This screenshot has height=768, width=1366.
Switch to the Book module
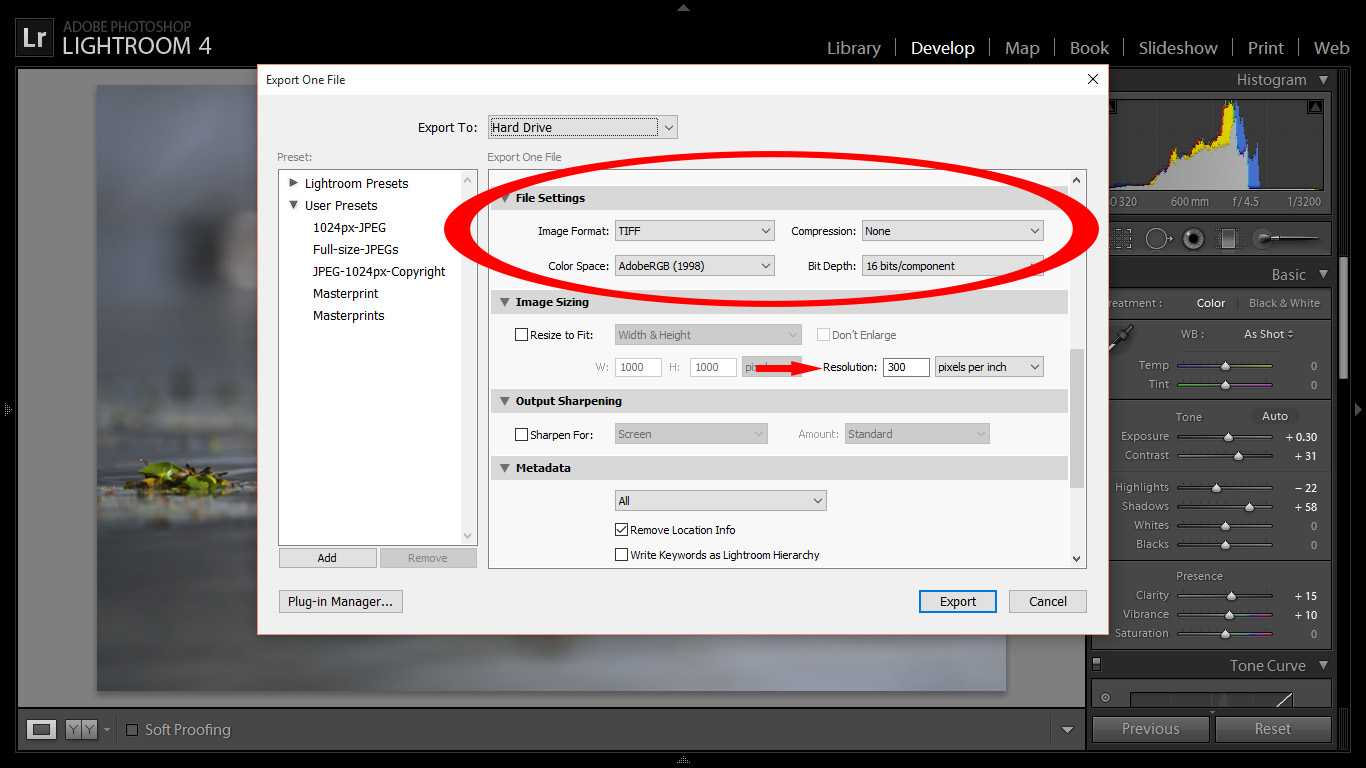click(1089, 48)
